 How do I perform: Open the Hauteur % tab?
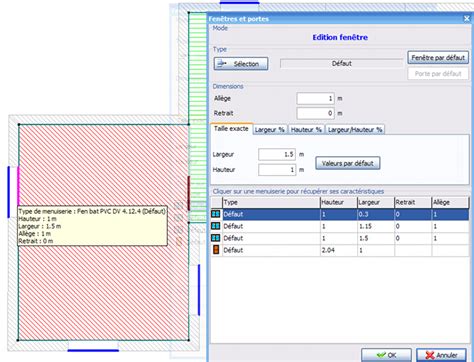[306, 130]
